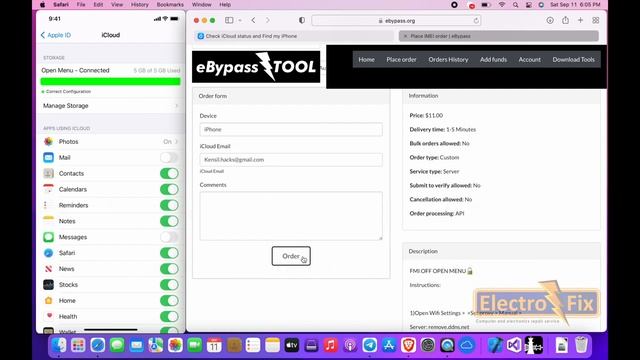The height and width of the screenshot is (360, 640).
Task: Open Trash in the Dock
Action: click(581, 345)
